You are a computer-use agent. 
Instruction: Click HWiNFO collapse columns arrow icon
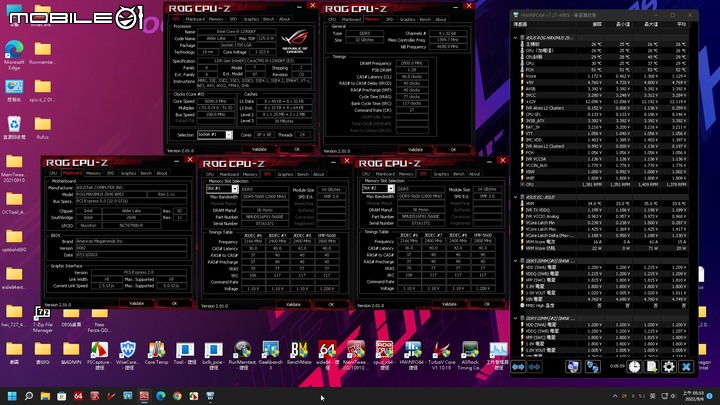click(534, 367)
